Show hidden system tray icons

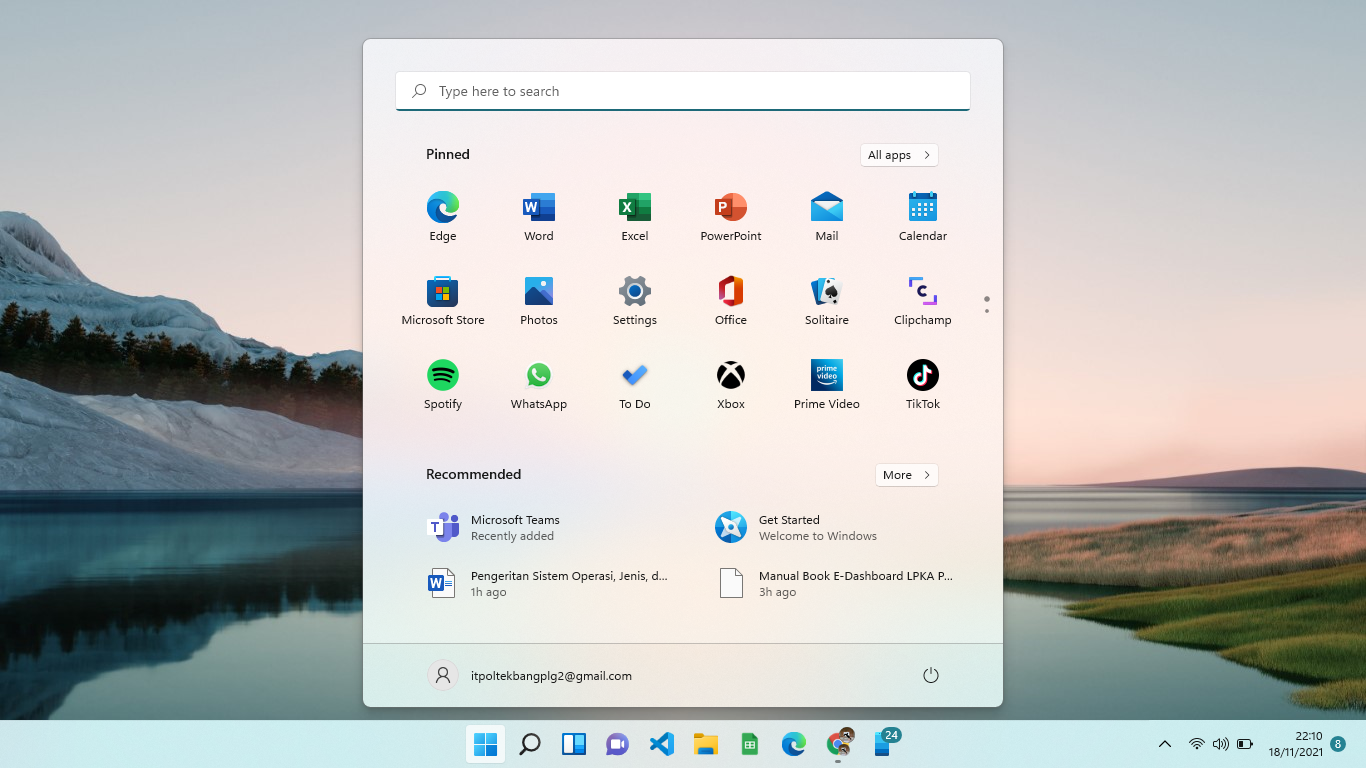[1165, 744]
